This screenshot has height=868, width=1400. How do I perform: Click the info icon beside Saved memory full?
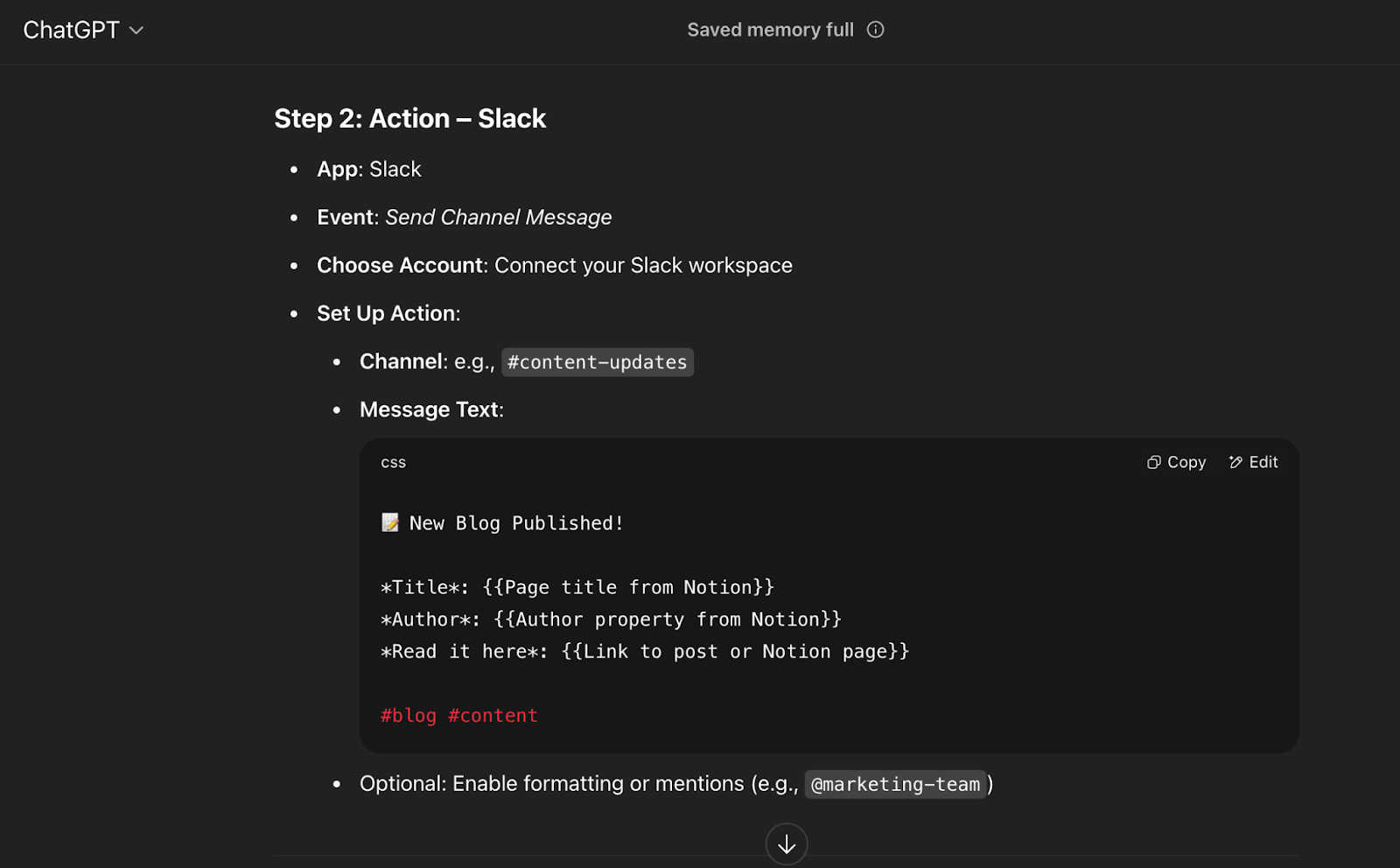click(x=875, y=30)
